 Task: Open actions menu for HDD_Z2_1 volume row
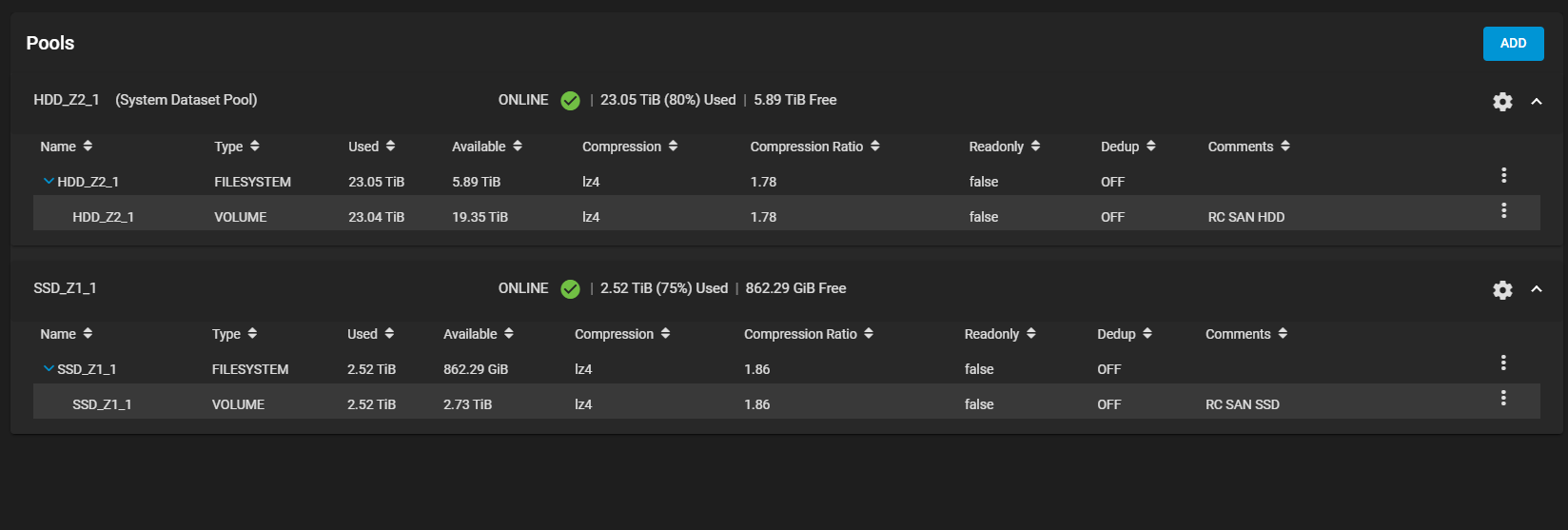pos(1503,210)
